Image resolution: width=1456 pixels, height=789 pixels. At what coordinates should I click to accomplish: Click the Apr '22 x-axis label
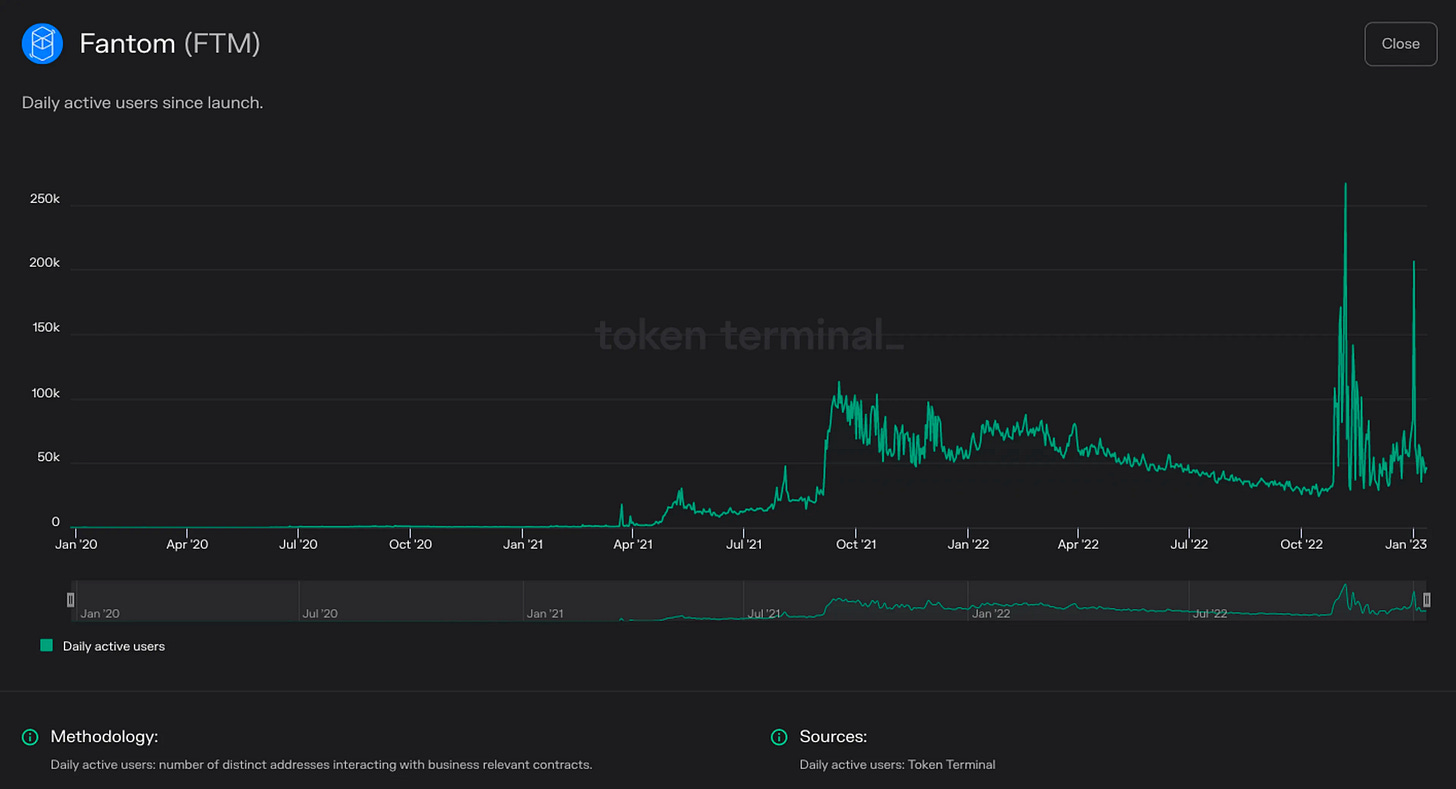[1077, 545]
